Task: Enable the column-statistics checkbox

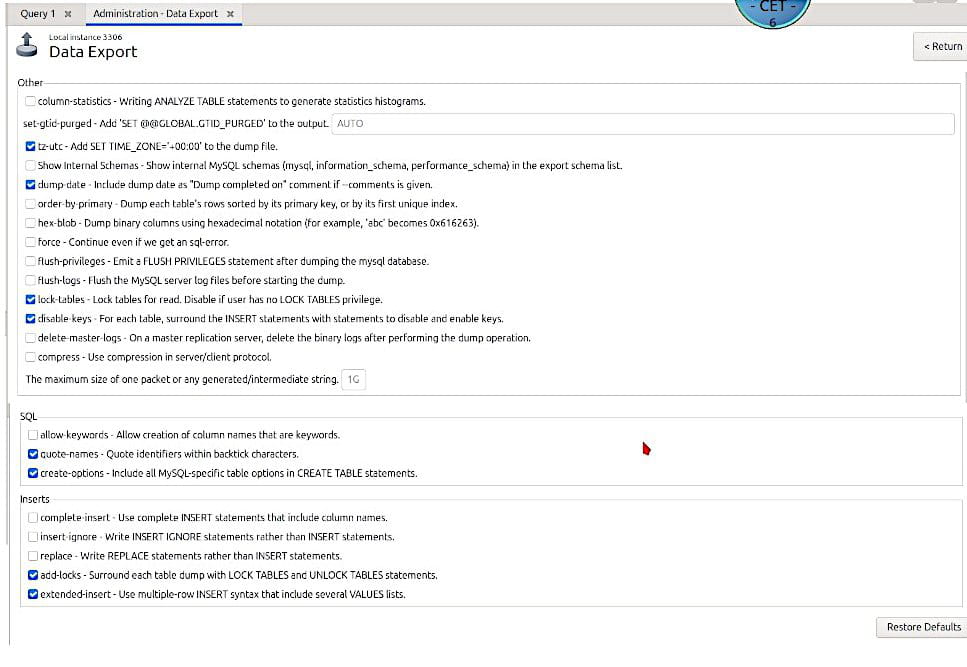Action: 30,101
